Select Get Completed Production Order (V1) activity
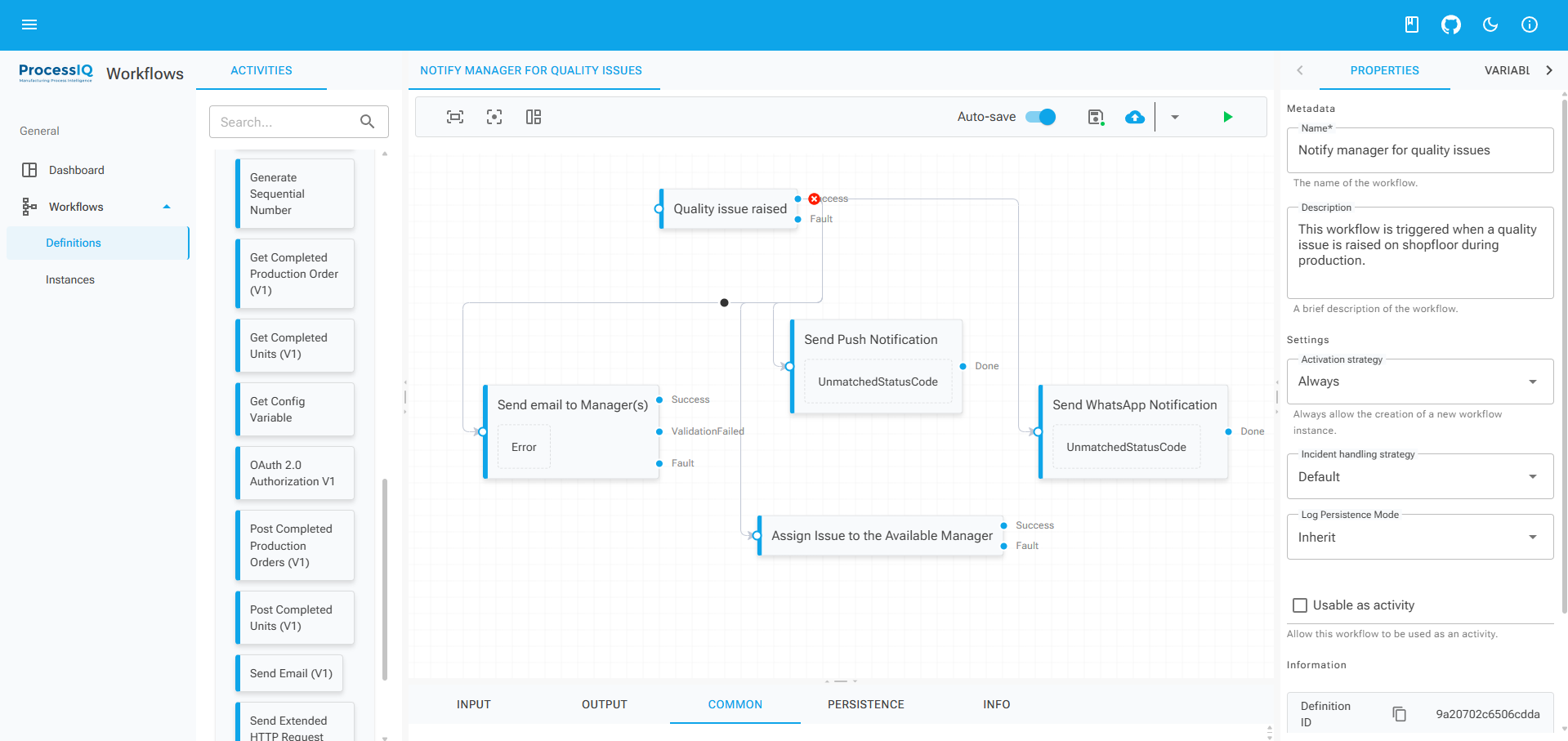The height and width of the screenshot is (741, 1568). (295, 274)
